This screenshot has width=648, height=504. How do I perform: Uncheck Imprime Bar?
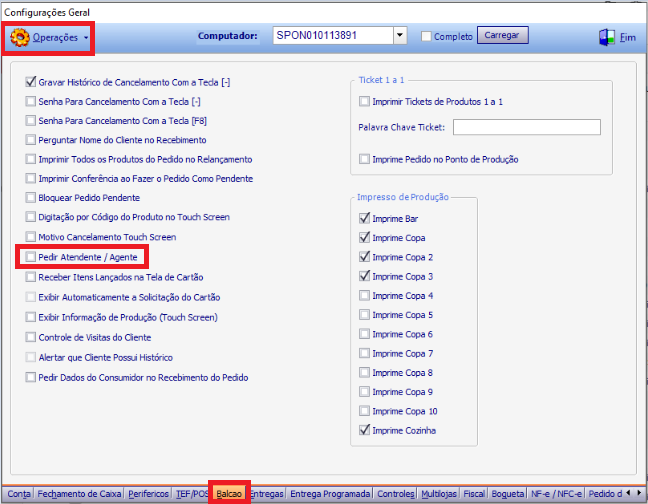(x=364, y=218)
